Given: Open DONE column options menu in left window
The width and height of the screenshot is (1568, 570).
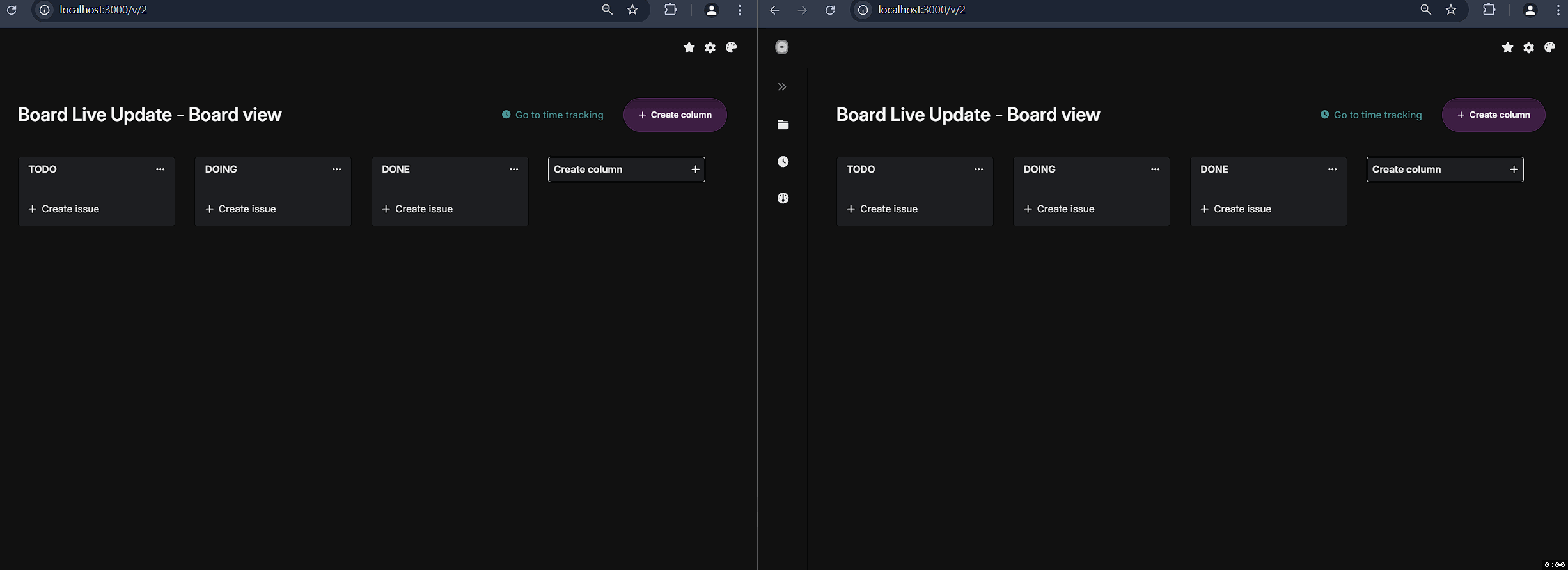Looking at the screenshot, I should [x=514, y=170].
